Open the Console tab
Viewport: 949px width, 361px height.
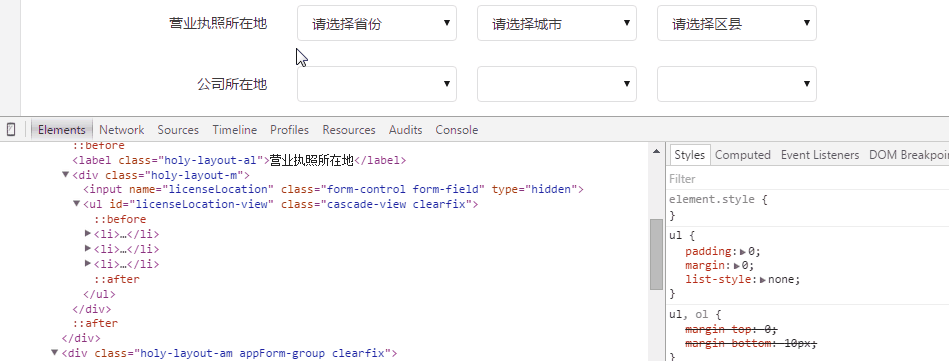457,130
